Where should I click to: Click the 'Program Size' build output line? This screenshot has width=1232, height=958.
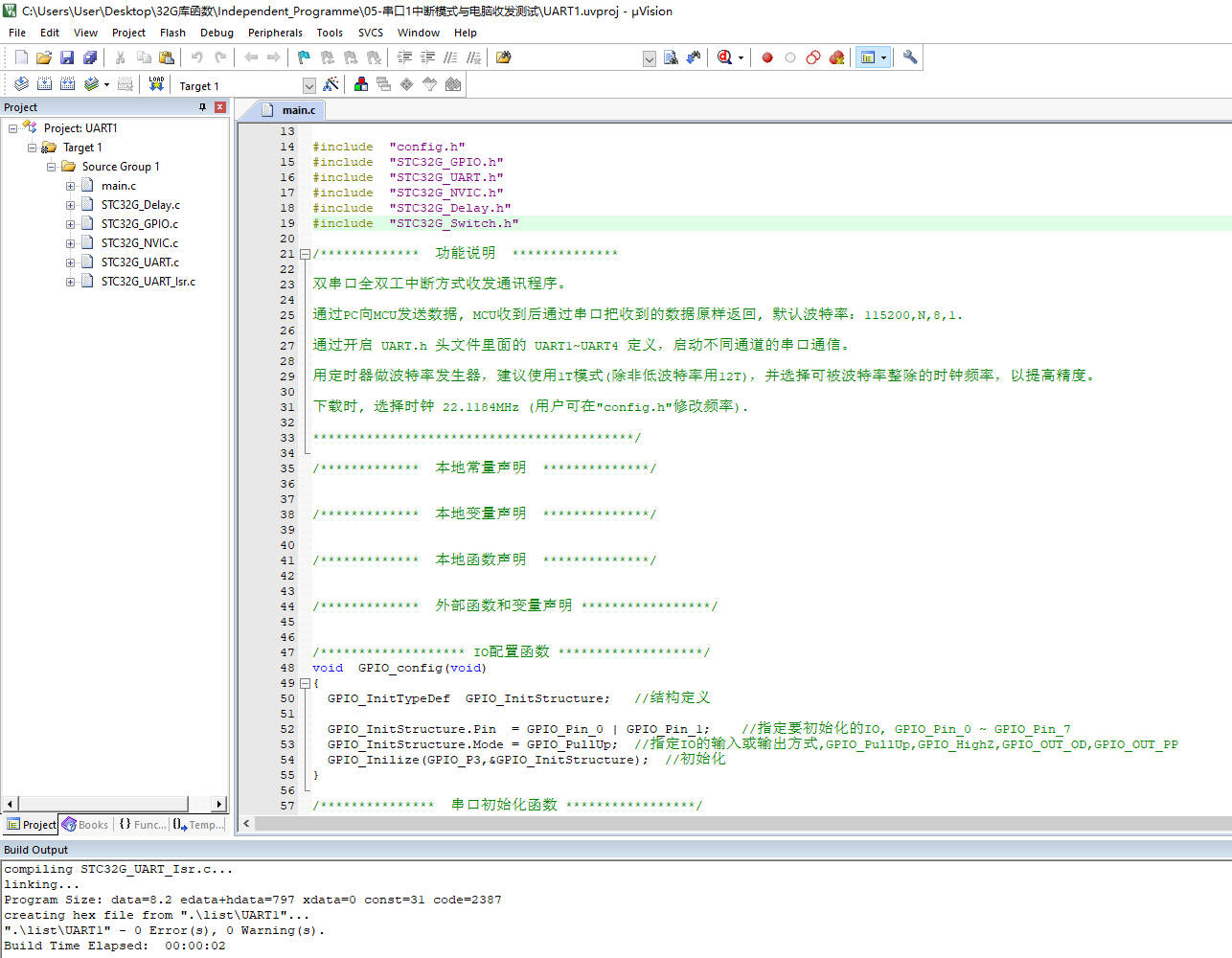coord(253,900)
